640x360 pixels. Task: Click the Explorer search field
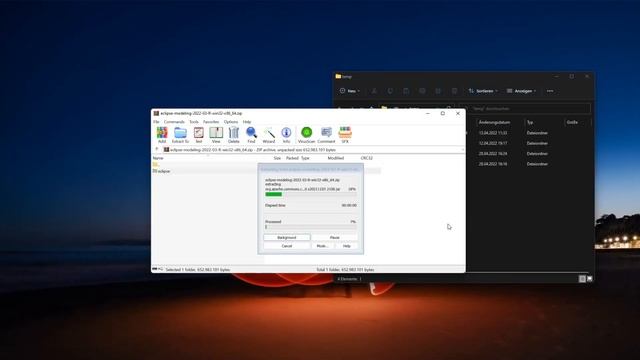pos(529,109)
